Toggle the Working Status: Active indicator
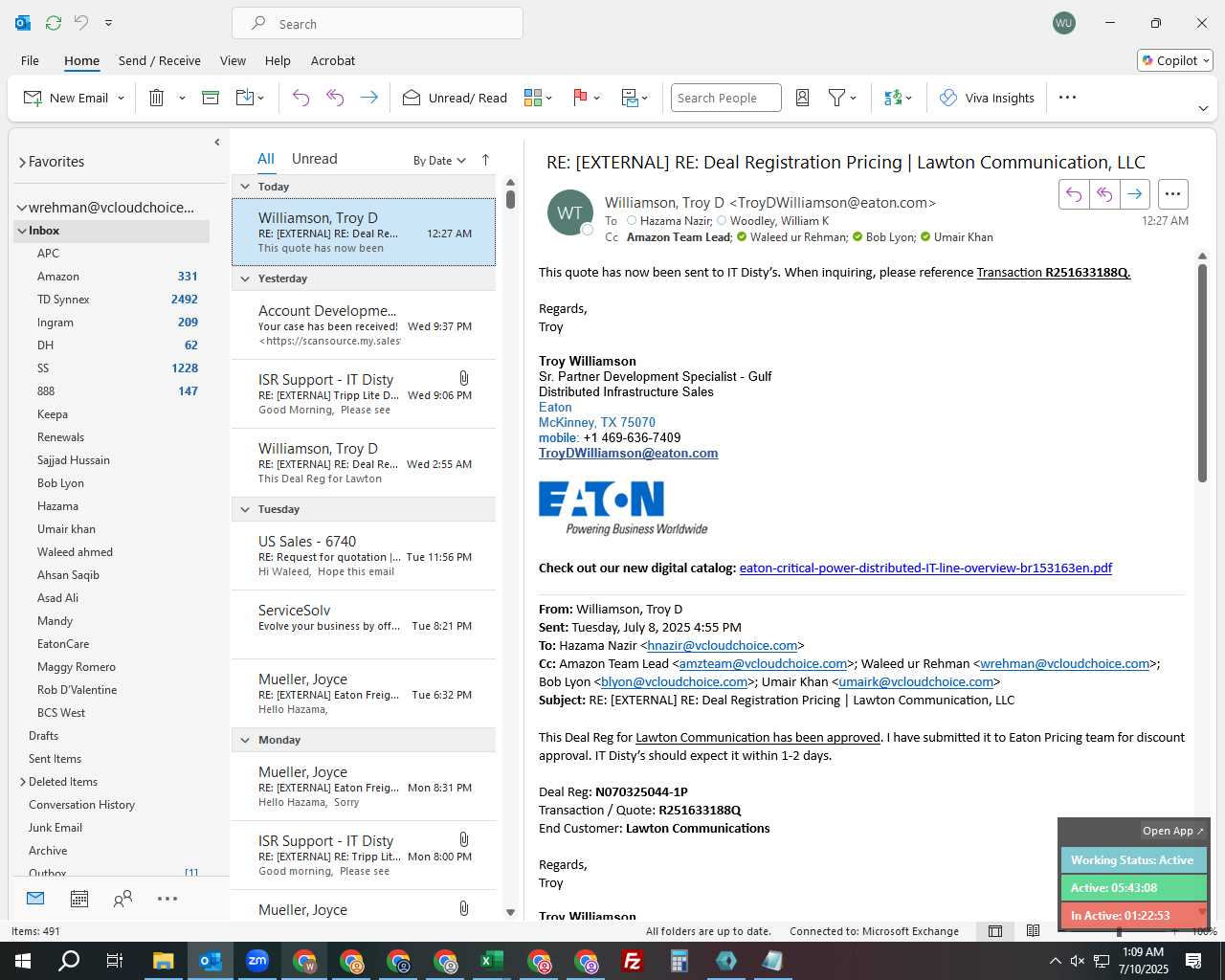This screenshot has height=980, width=1225. pyautogui.click(x=1133, y=859)
